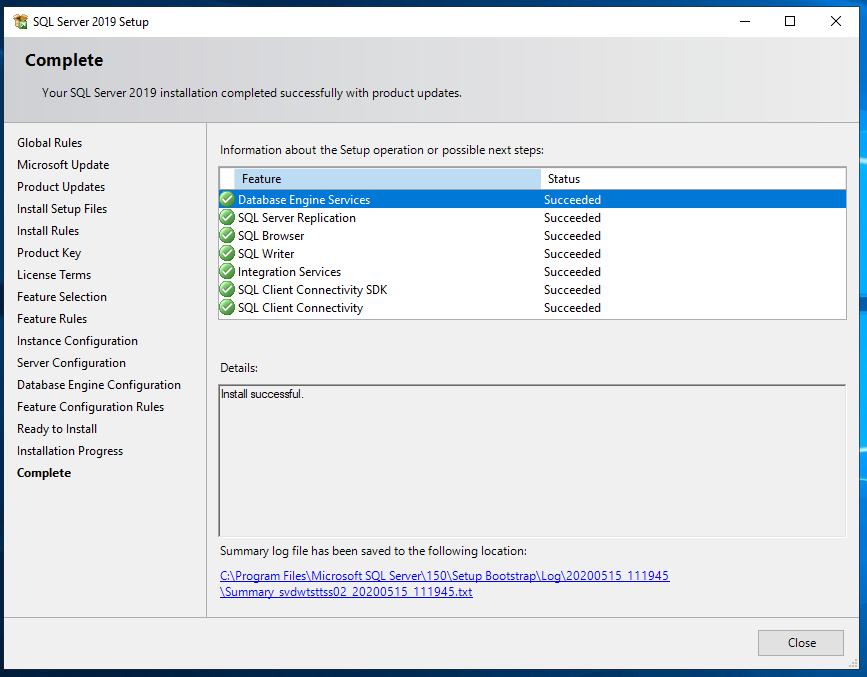Select the Integration Services feature row
This screenshot has width=867, height=677.
532,272
